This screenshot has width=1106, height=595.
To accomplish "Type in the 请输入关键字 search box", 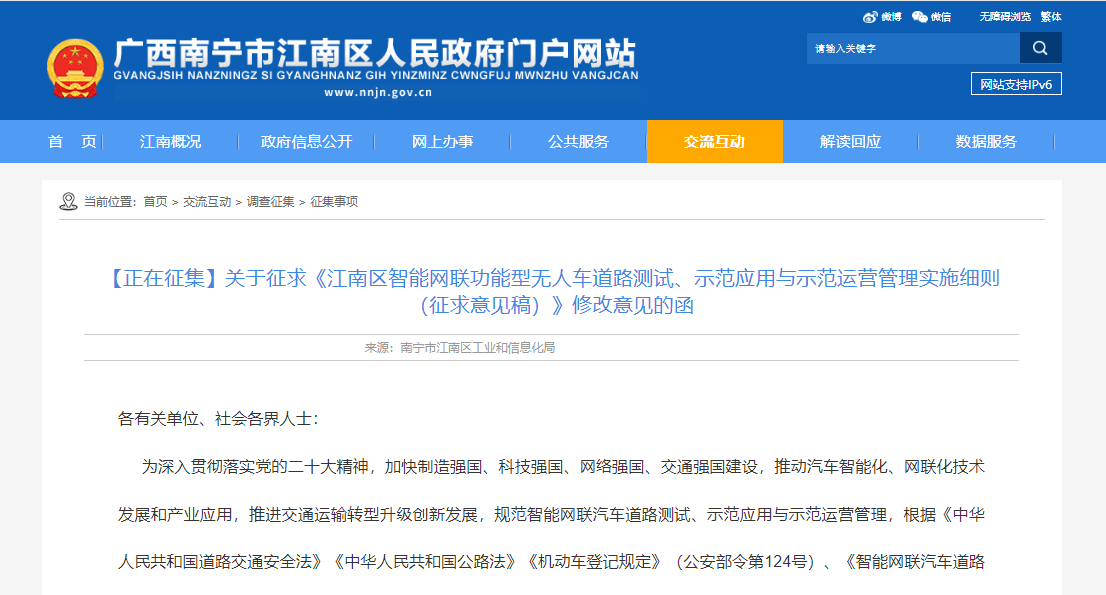I will point(912,48).
